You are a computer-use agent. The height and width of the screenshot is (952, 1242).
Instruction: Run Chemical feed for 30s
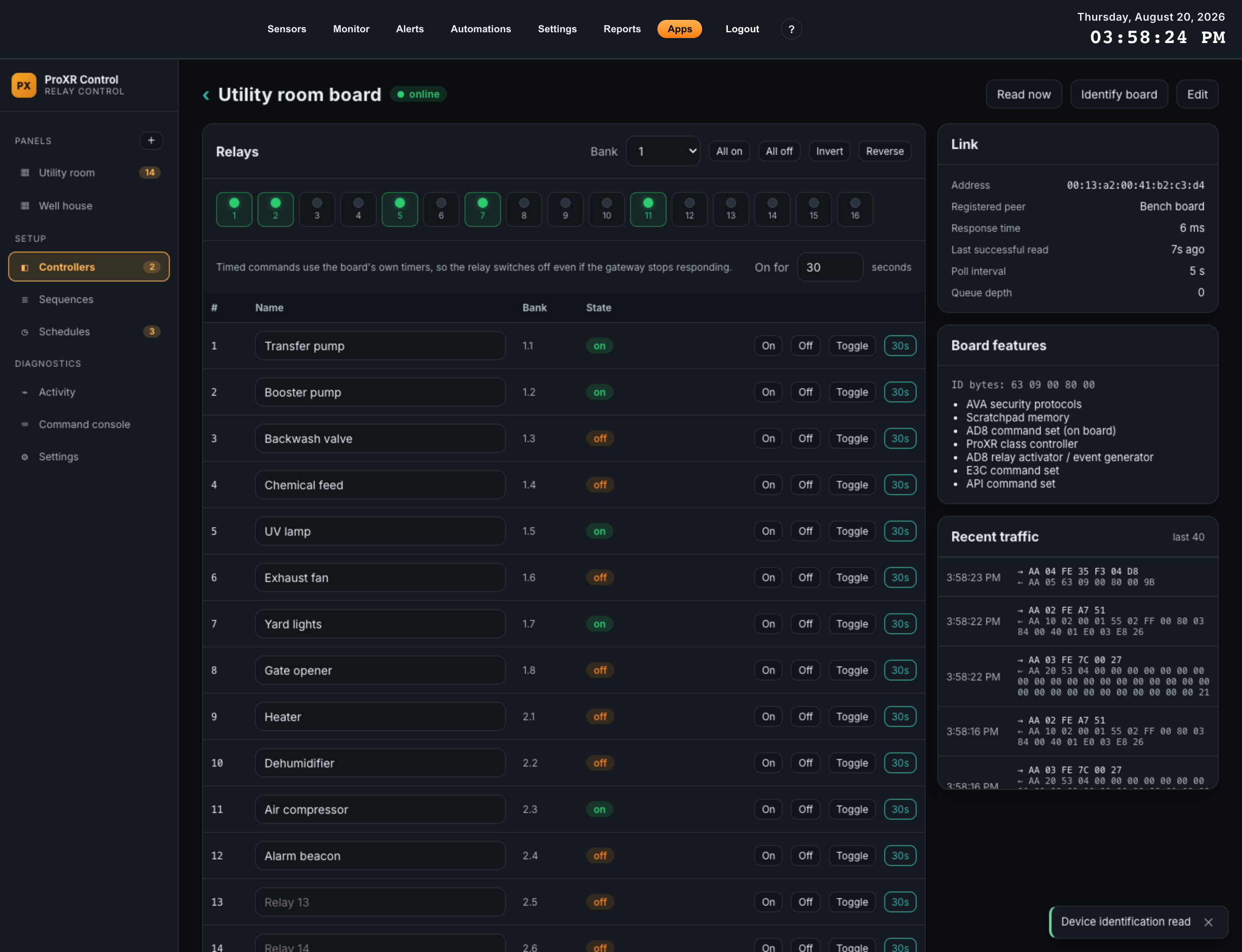point(900,485)
